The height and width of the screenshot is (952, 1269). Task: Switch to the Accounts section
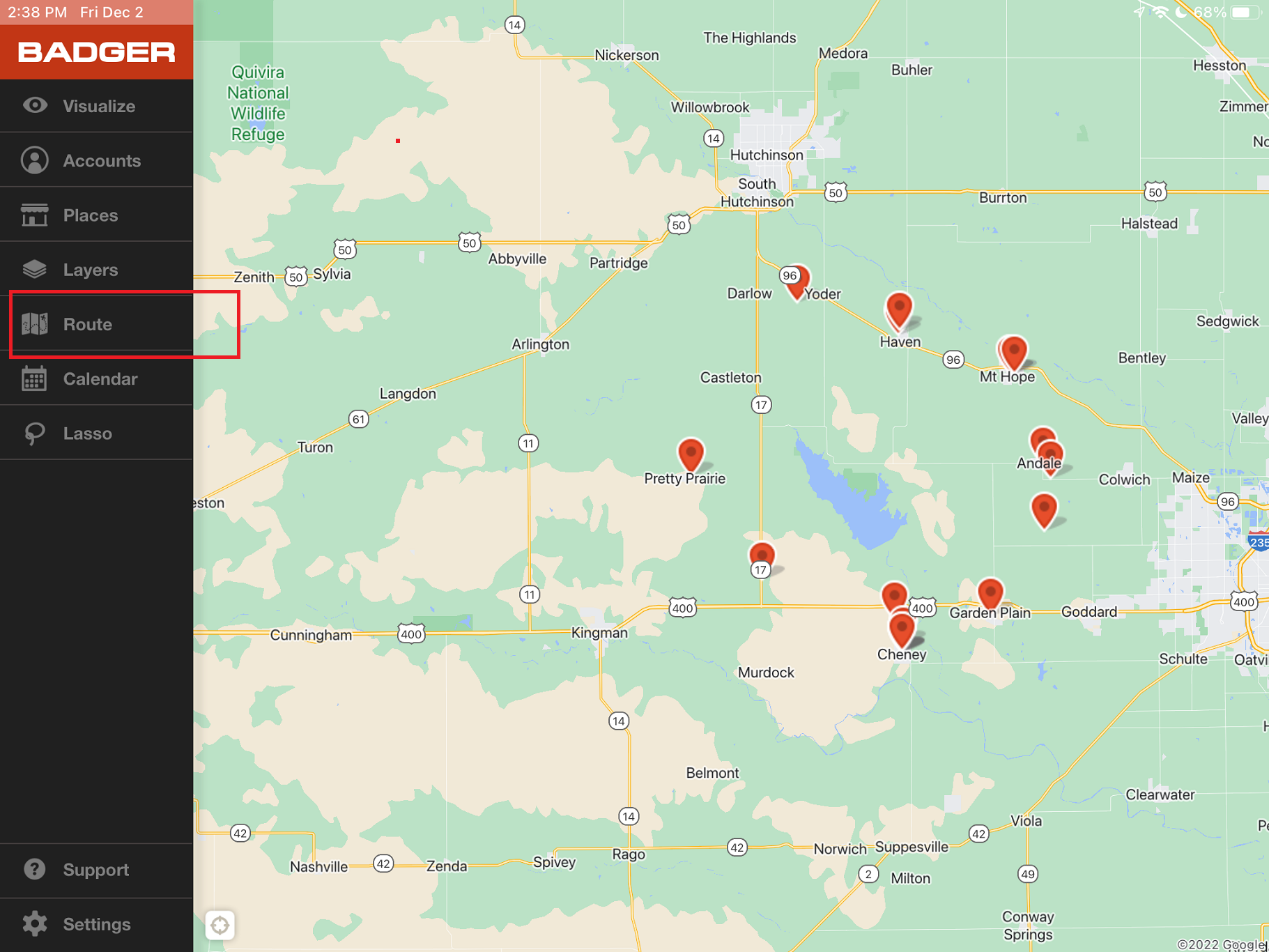102,160
